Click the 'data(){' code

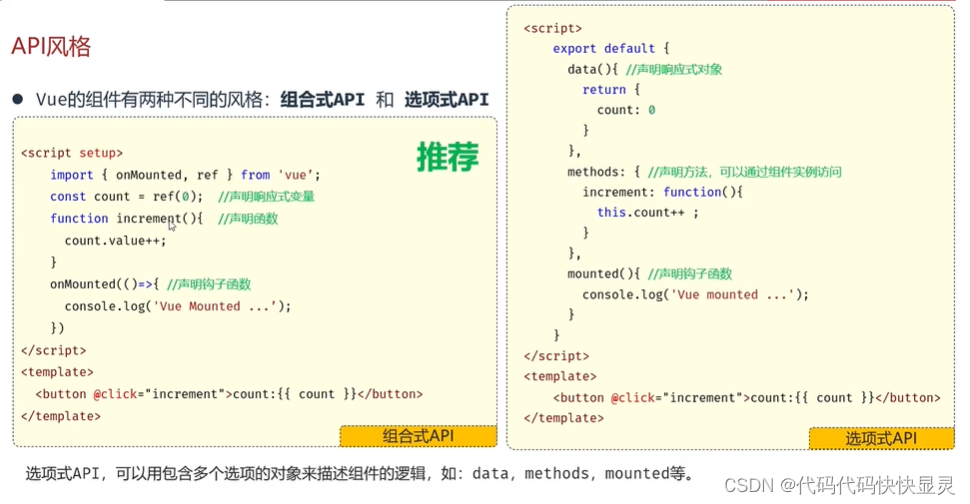(x=593, y=69)
